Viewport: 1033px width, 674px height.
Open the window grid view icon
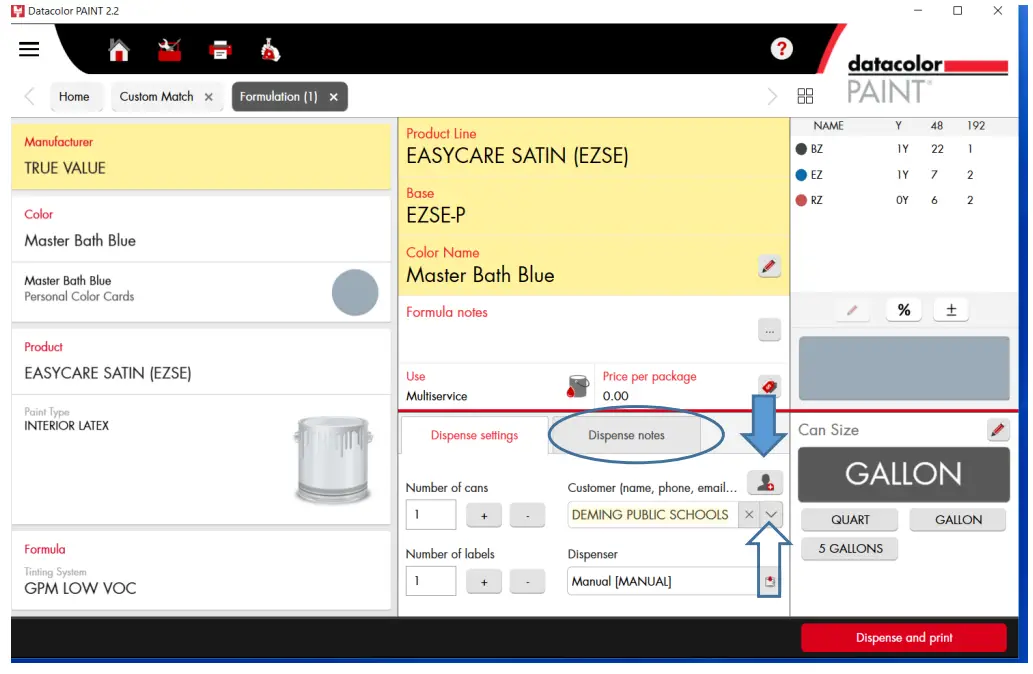point(805,96)
